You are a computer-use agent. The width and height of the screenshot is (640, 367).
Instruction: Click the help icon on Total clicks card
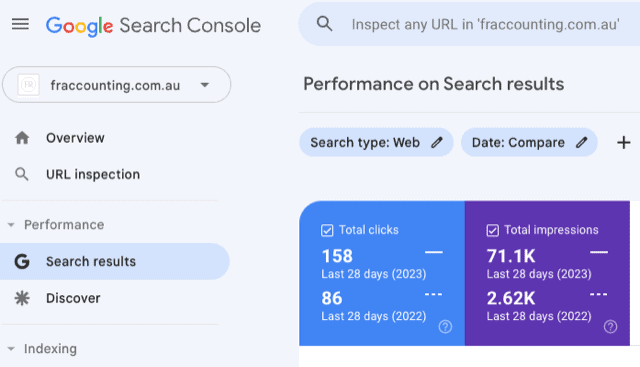point(445,327)
